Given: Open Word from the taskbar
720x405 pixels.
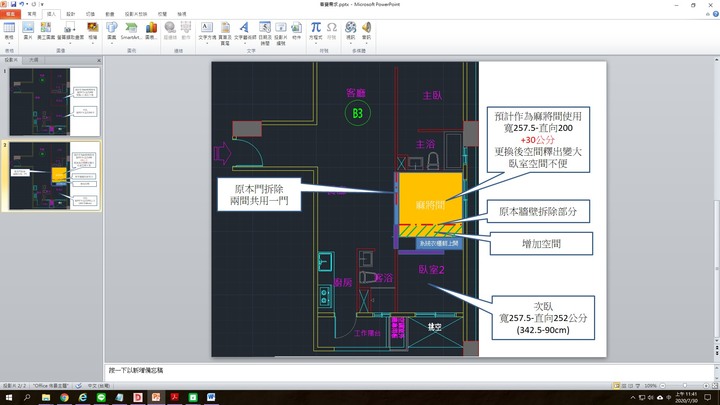Looking at the screenshot, I should (x=211, y=398).
